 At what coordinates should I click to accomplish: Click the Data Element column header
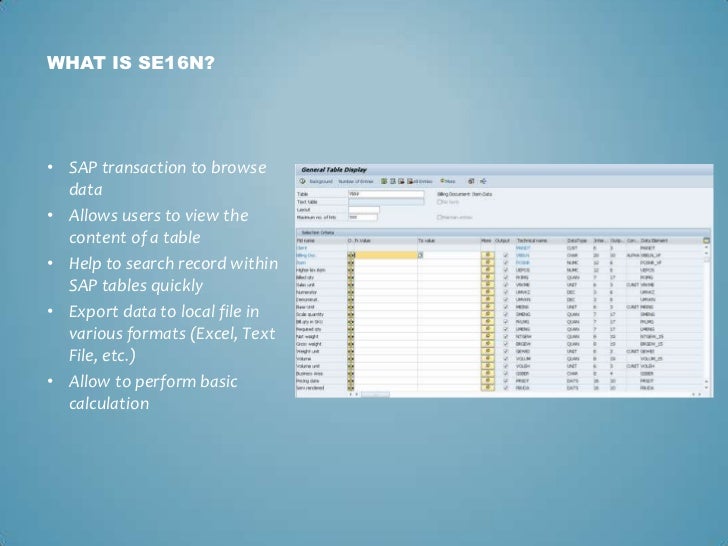click(654, 240)
